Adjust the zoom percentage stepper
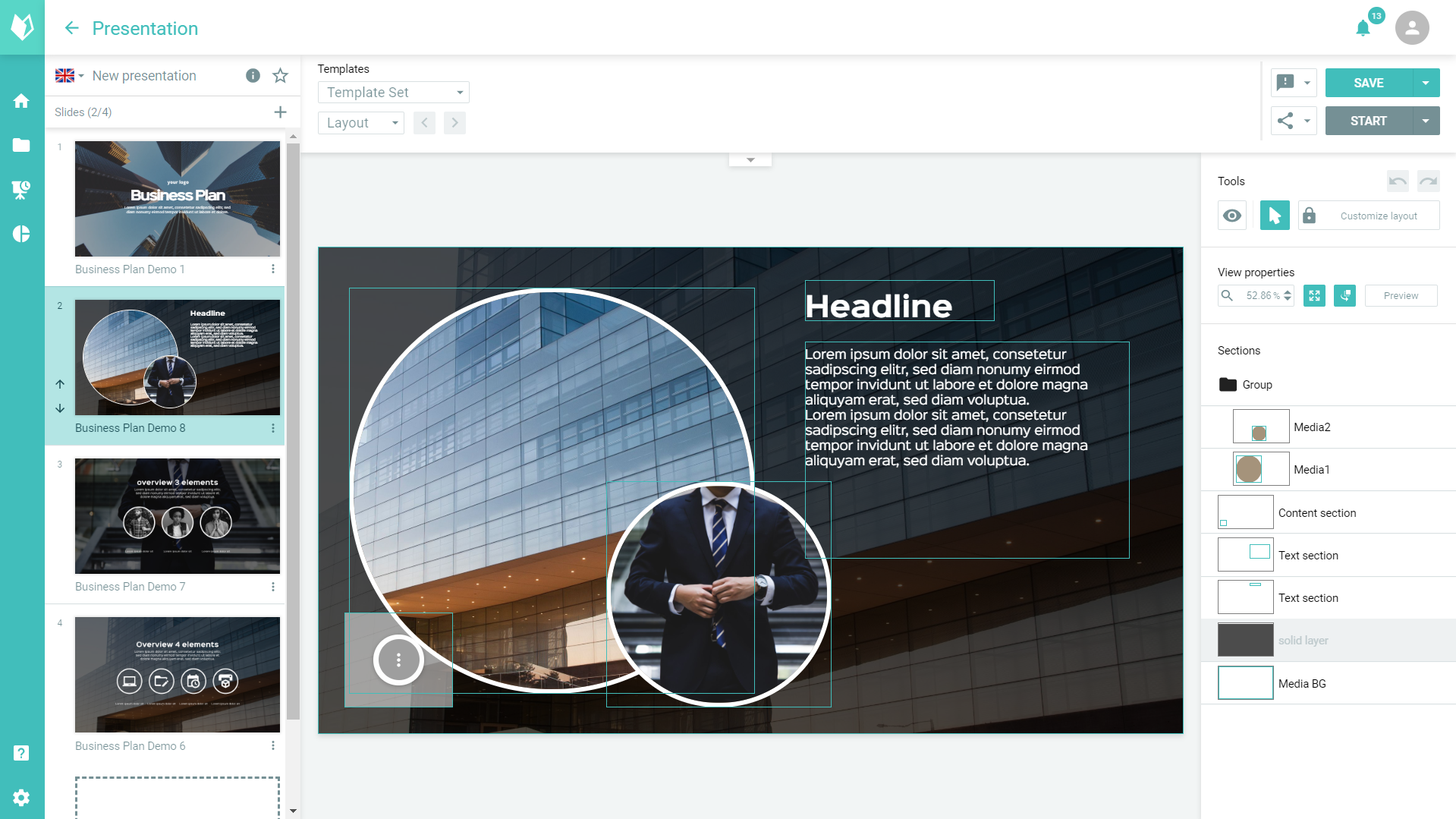 tap(1288, 296)
